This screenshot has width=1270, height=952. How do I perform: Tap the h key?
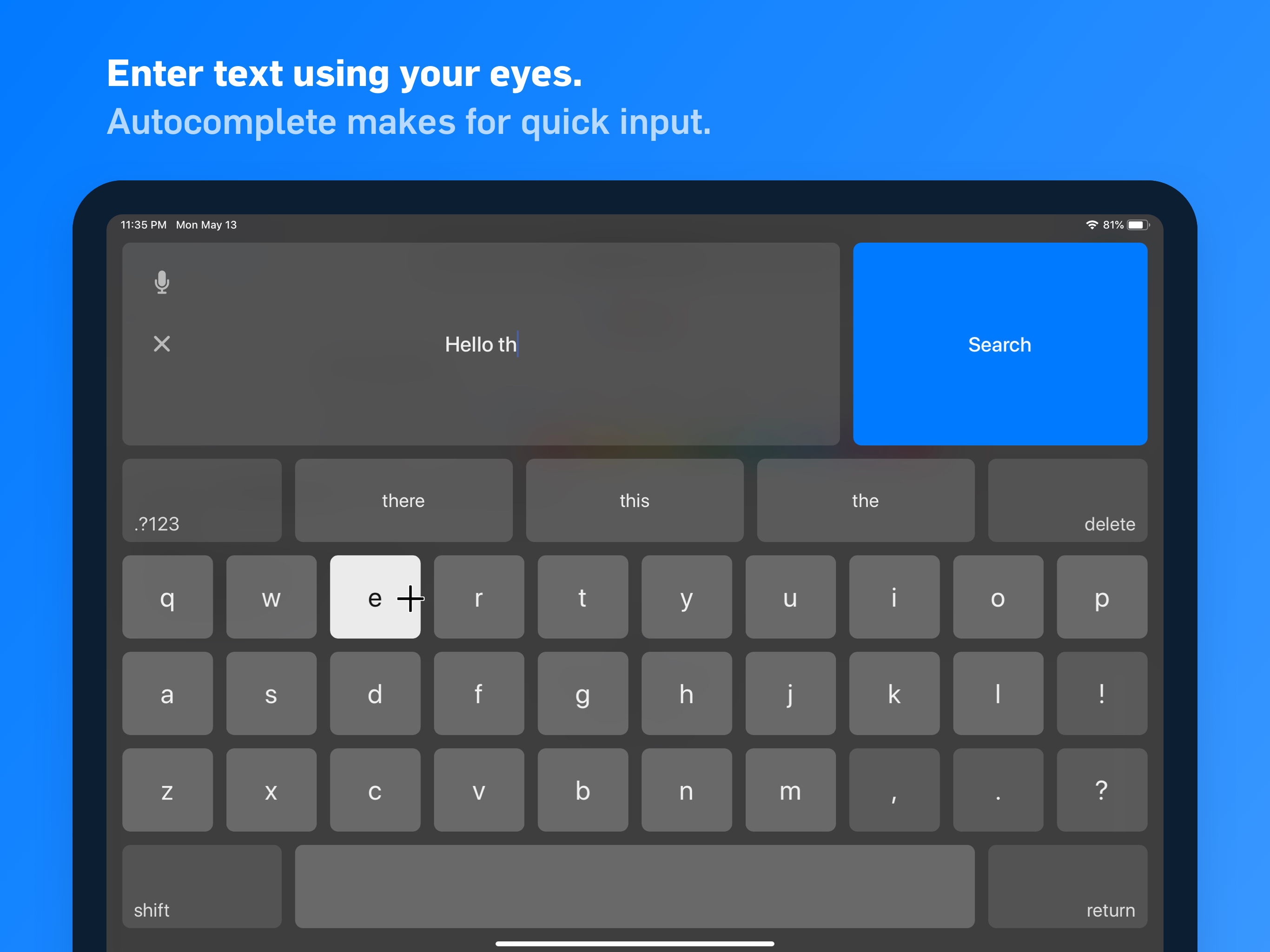tap(687, 693)
